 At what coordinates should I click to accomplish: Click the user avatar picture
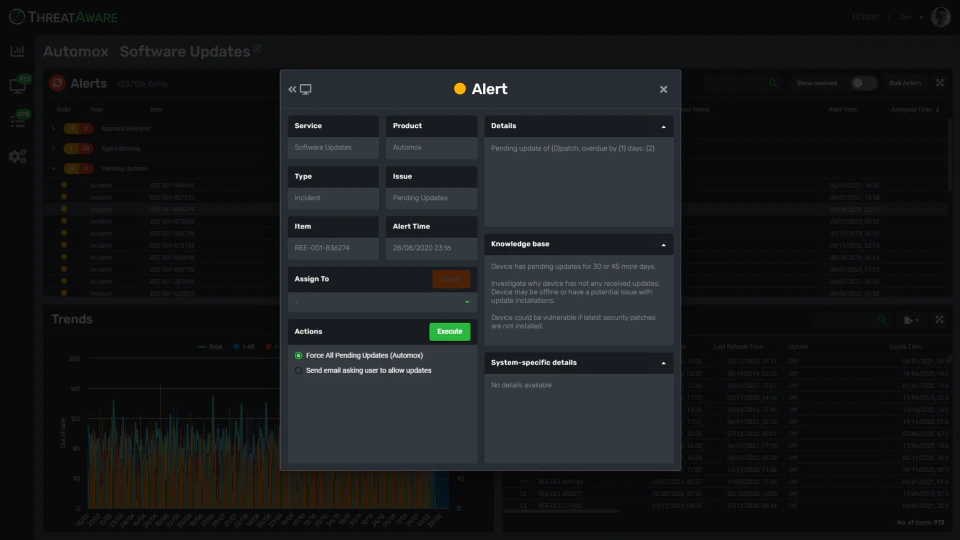pos(940,17)
